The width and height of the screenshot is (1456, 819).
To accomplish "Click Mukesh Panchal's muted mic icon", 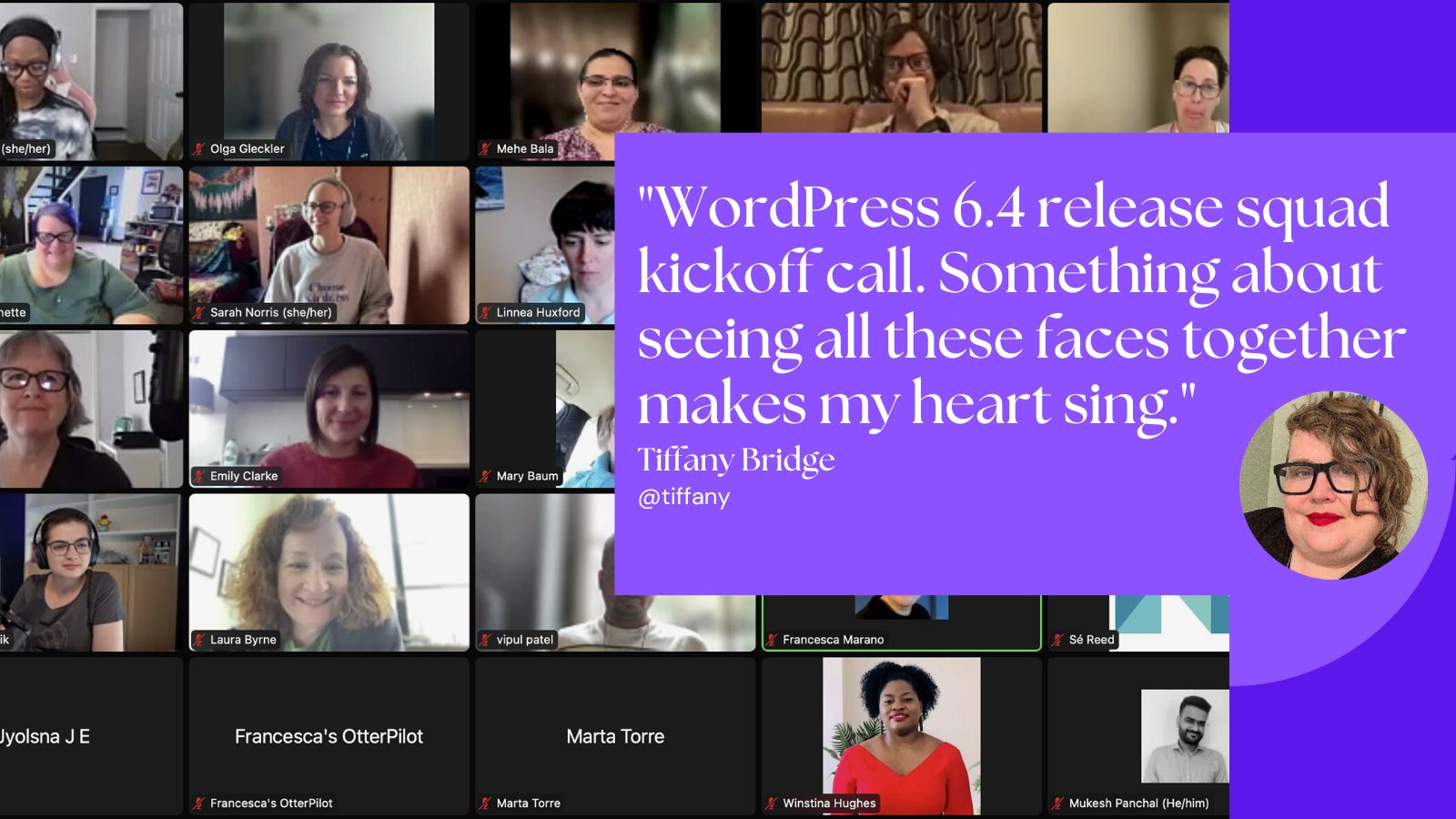I will (1057, 804).
